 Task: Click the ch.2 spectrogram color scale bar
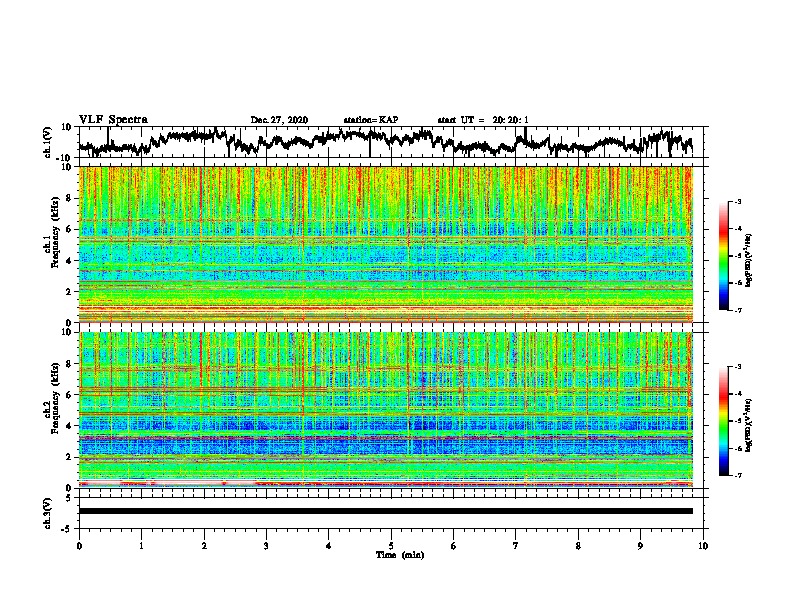coord(723,421)
